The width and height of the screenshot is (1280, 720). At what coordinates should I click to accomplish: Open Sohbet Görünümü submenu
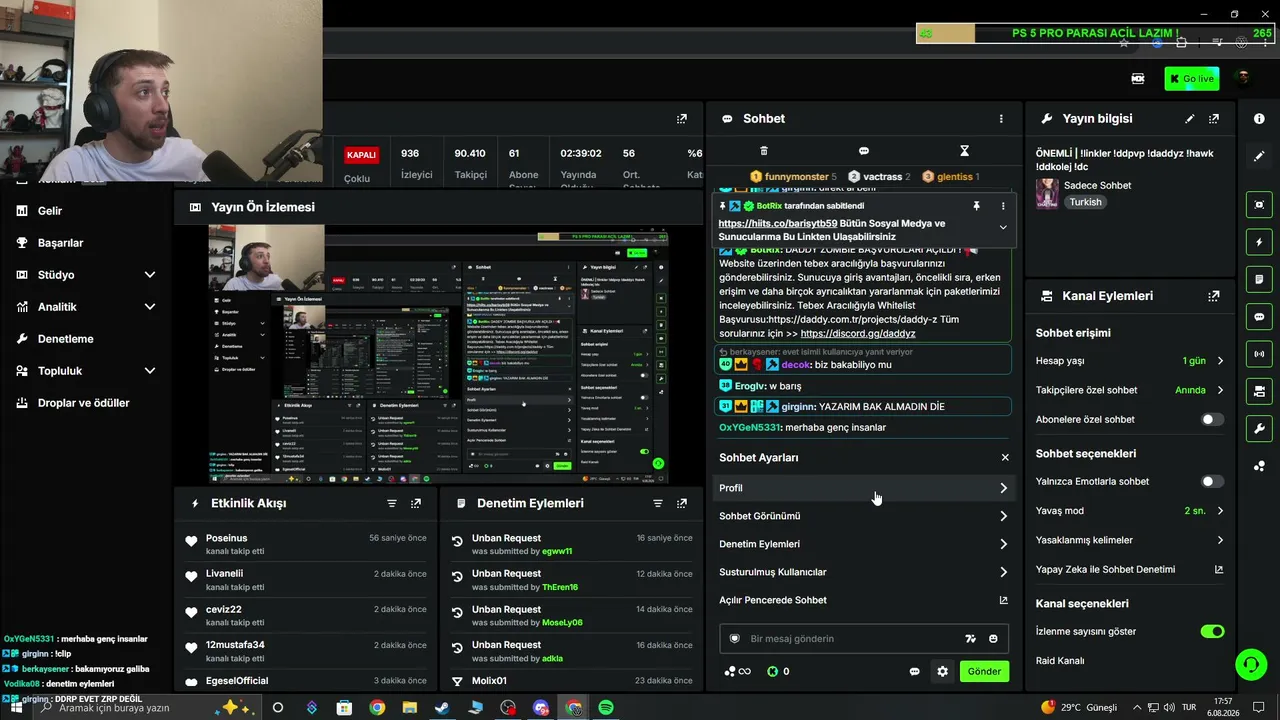[x=864, y=516]
